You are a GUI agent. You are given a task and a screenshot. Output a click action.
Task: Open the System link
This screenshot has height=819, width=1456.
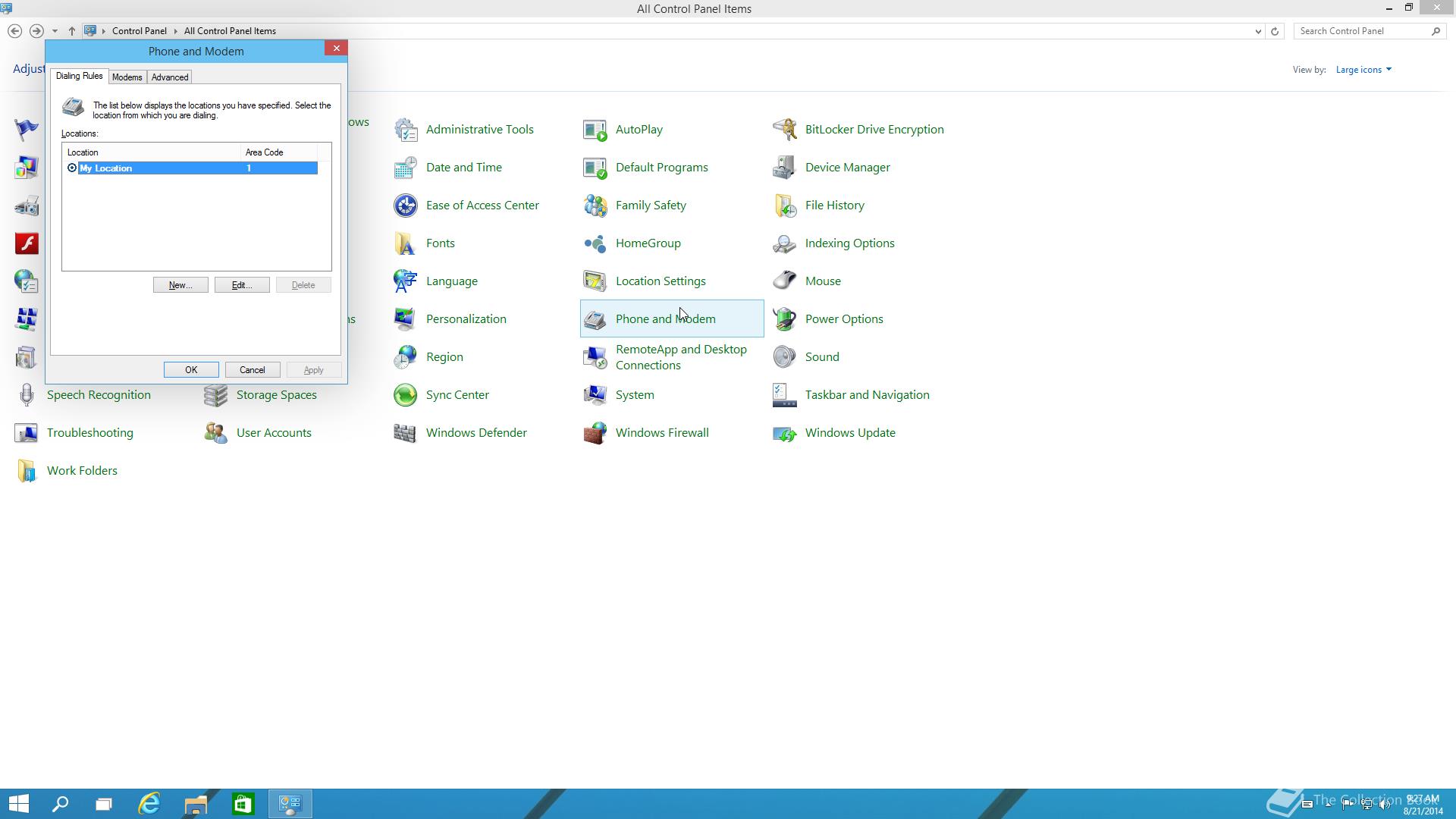635,395
